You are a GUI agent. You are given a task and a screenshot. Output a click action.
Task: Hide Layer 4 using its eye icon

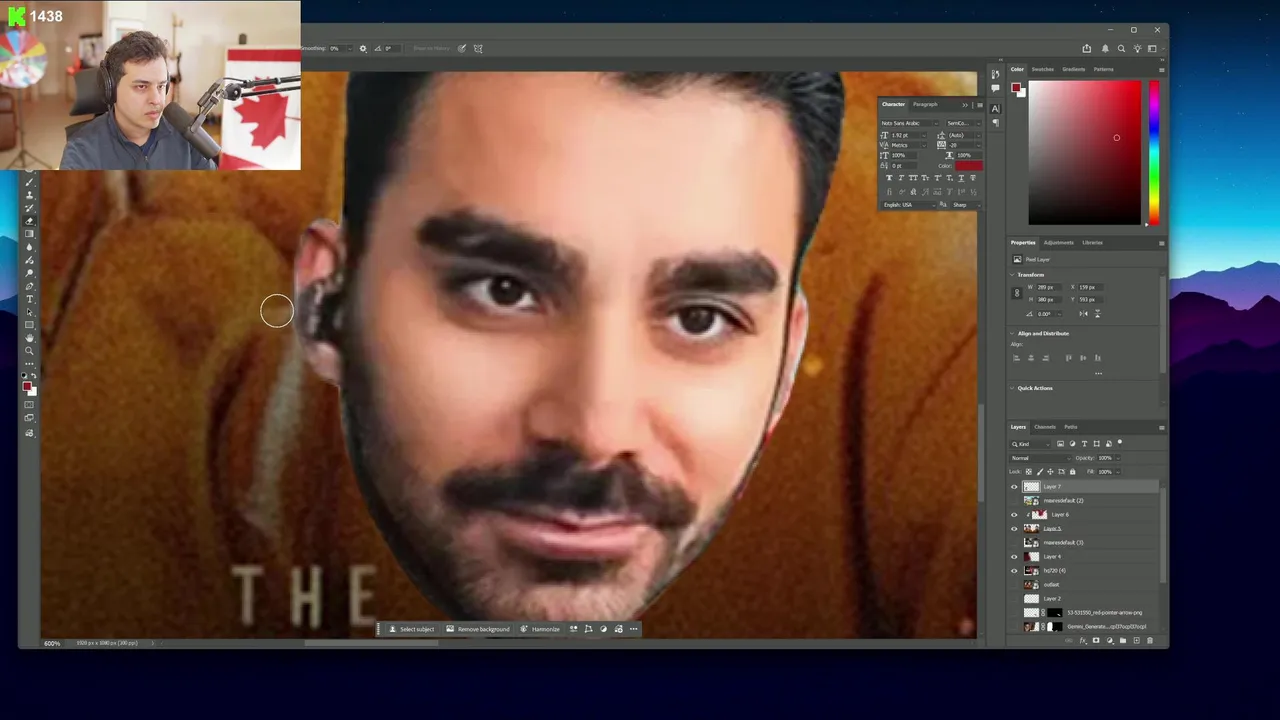1014,557
